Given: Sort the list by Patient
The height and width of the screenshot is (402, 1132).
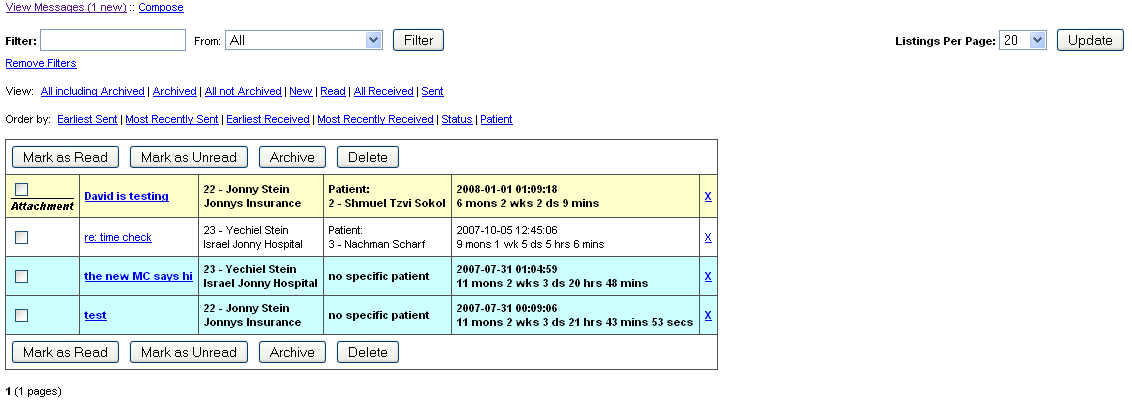Looking at the screenshot, I should coord(496,119).
